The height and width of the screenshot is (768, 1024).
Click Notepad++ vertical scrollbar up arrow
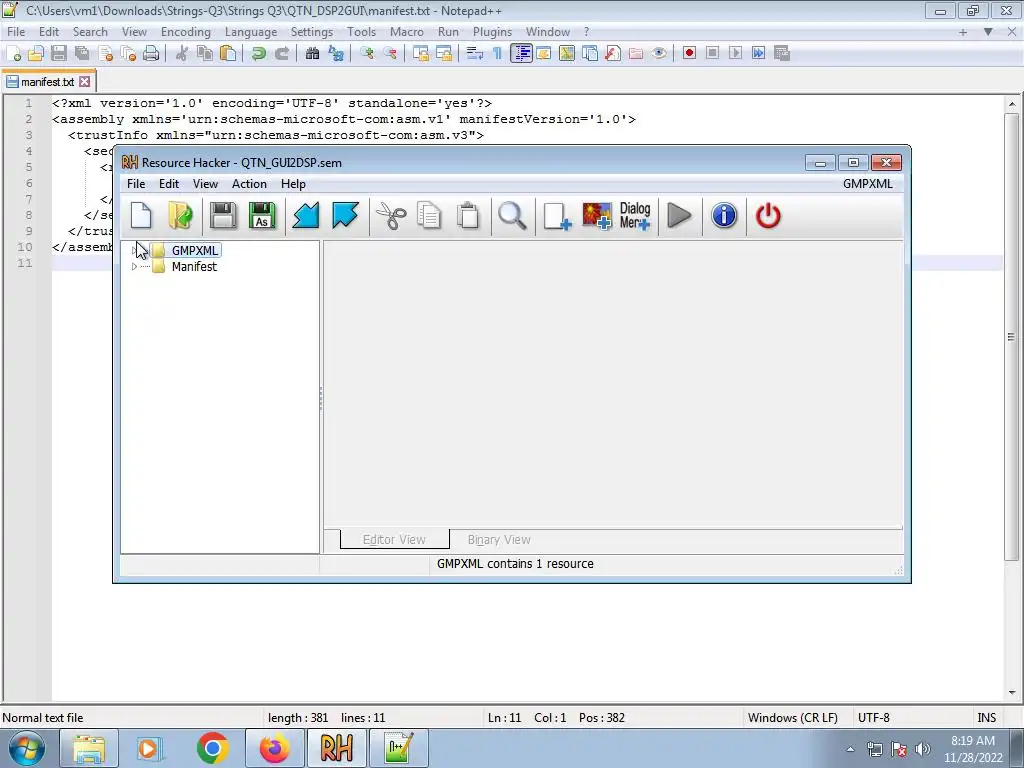[x=1012, y=104]
